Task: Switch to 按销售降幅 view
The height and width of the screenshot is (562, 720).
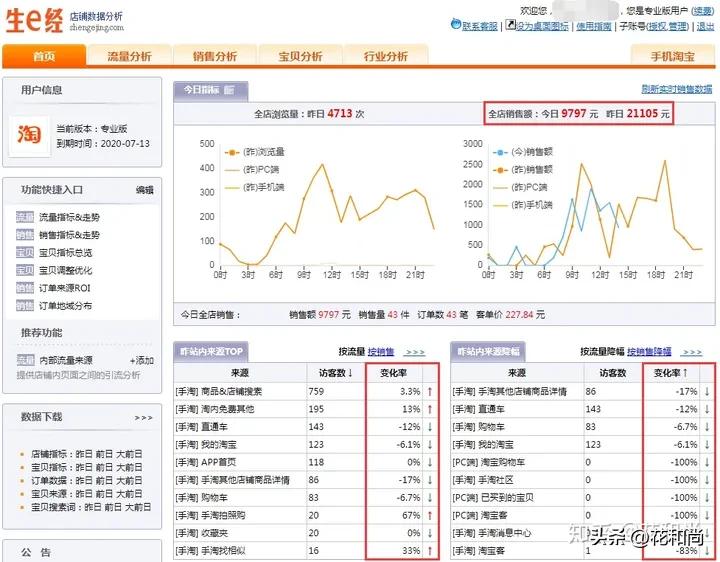Action: (x=649, y=352)
